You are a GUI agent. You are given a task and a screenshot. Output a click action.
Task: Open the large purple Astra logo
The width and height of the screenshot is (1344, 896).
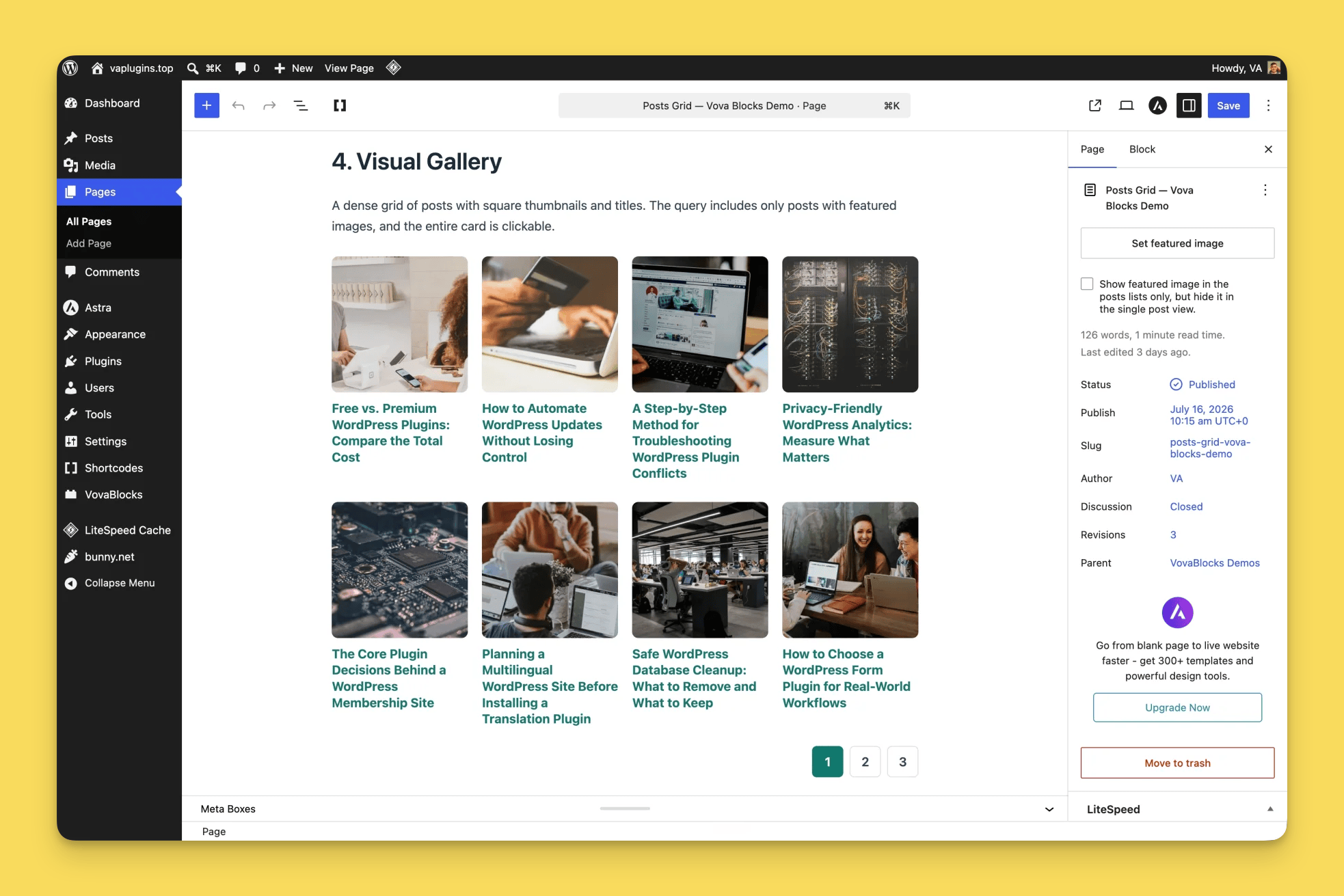coord(1177,612)
